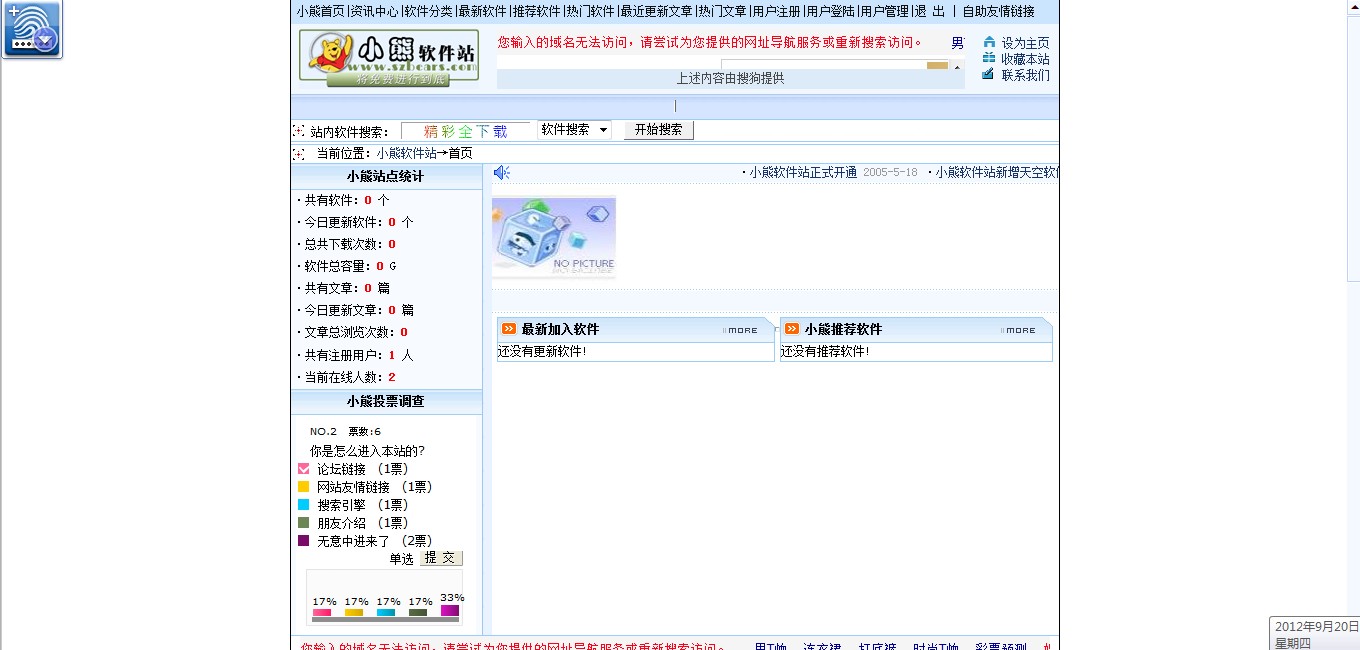Open the 用户管理 navigation item
Image resolution: width=1360 pixels, height=650 pixels.
pos(884,11)
